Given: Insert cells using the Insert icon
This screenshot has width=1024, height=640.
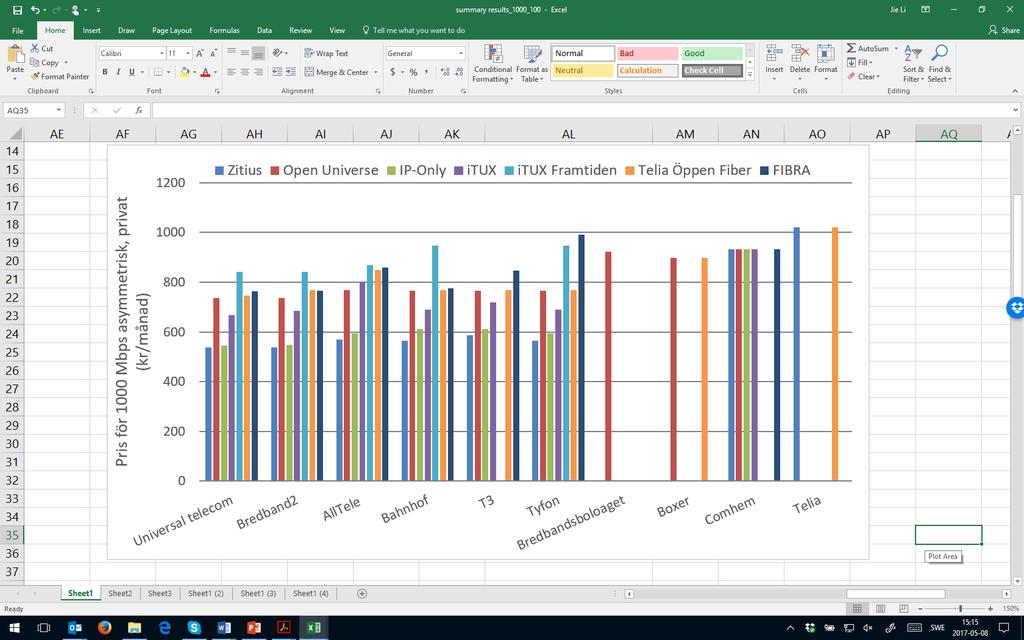Looking at the screenshot, I should click(x=774, y=54).
